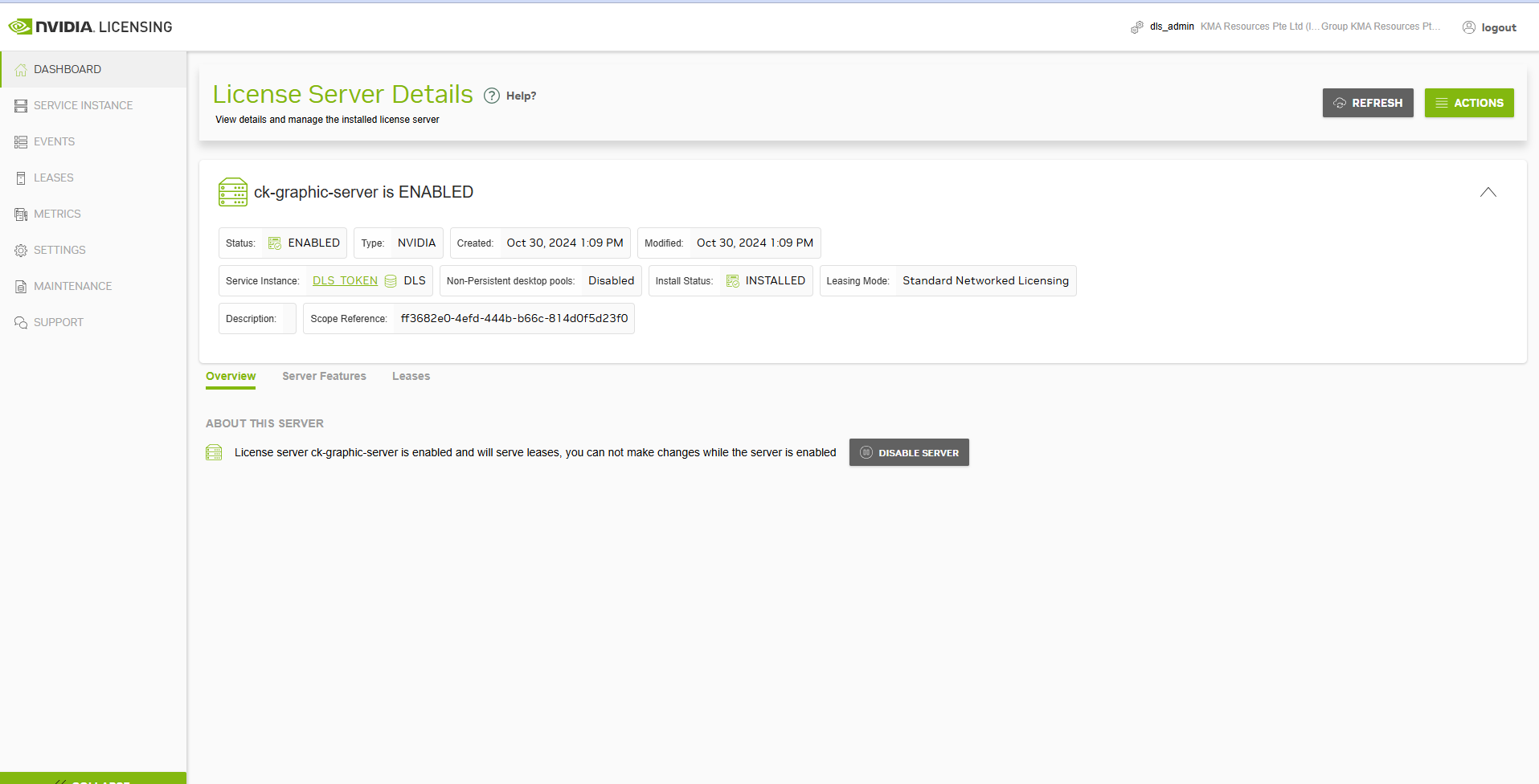Open Metrics in the sidebar
The width and height of the screenshot is (1539, 784).
(94, 214)
